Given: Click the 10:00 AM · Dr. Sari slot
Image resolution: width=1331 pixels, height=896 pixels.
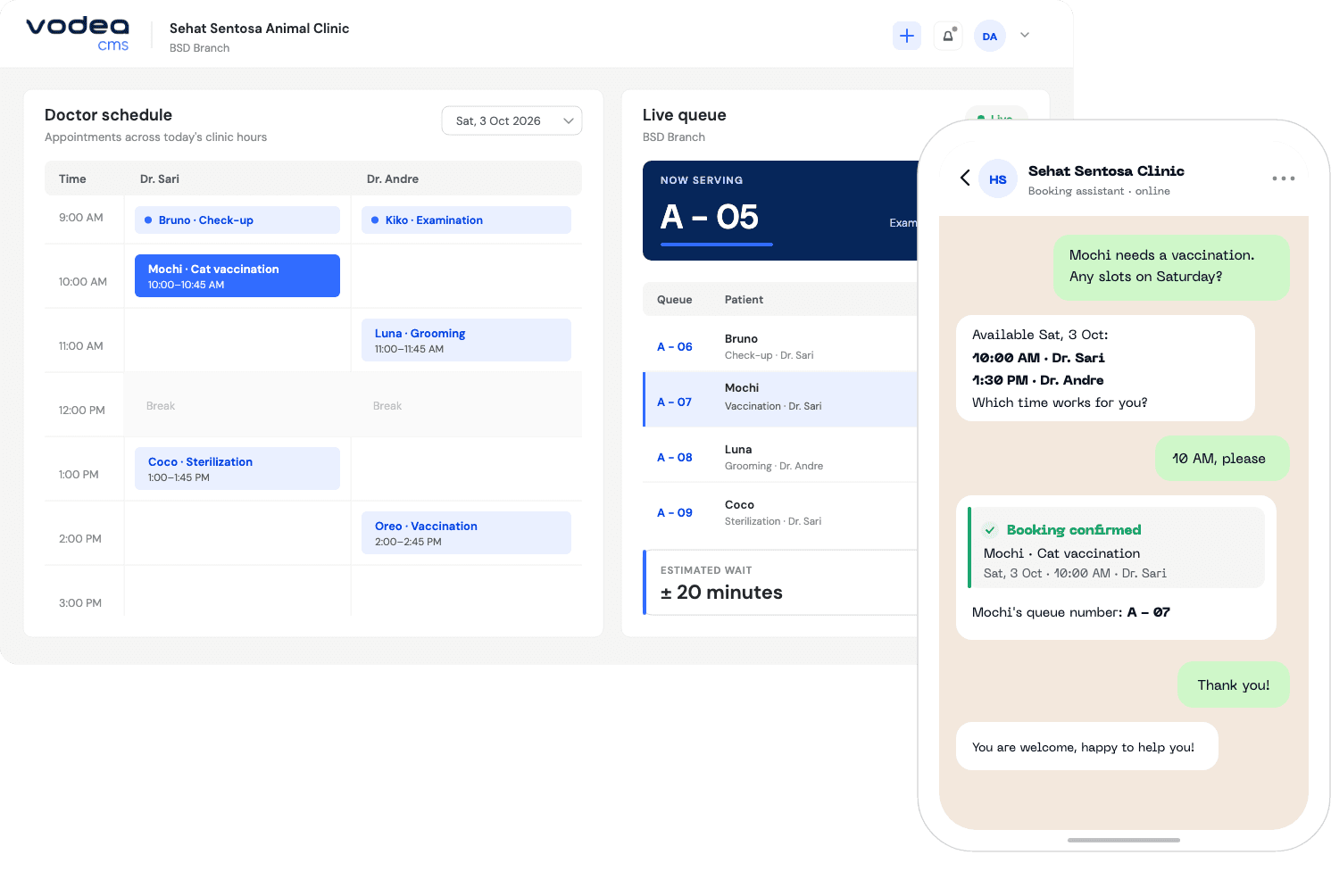Looking at the screenshot, I should (x=1038, y=358).
